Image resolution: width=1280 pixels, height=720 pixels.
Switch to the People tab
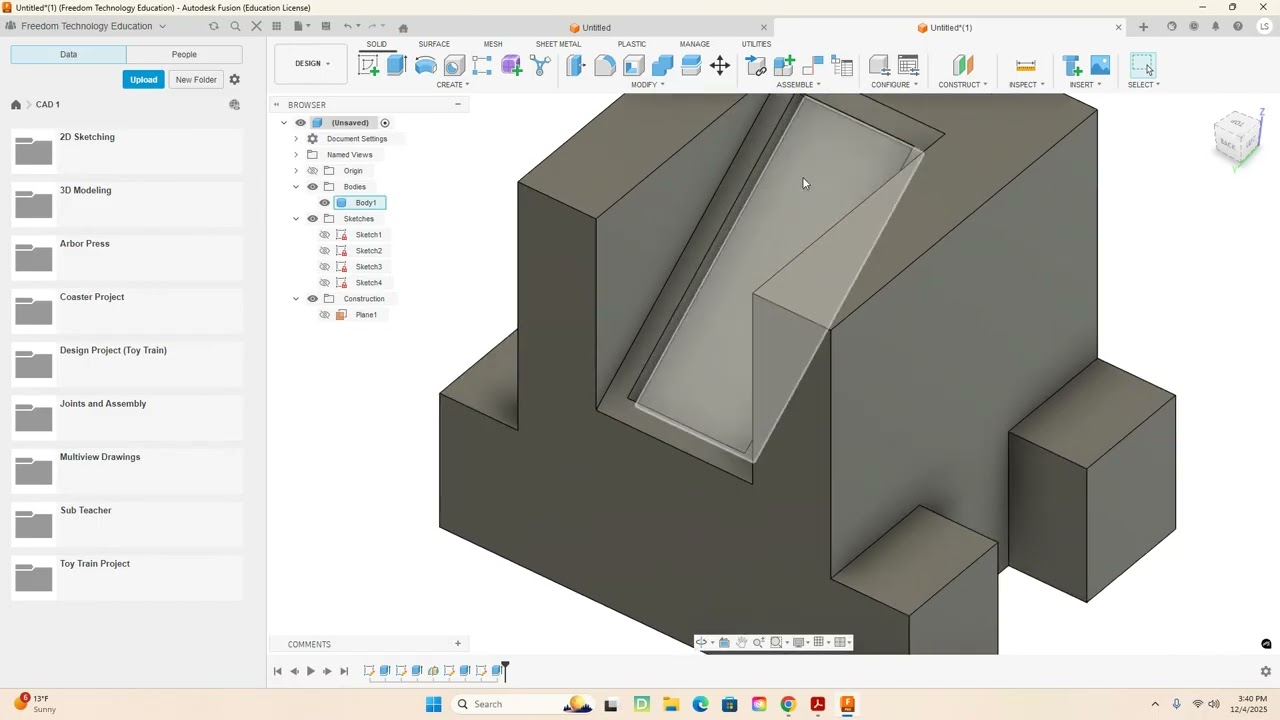click(x=184, y=54)
